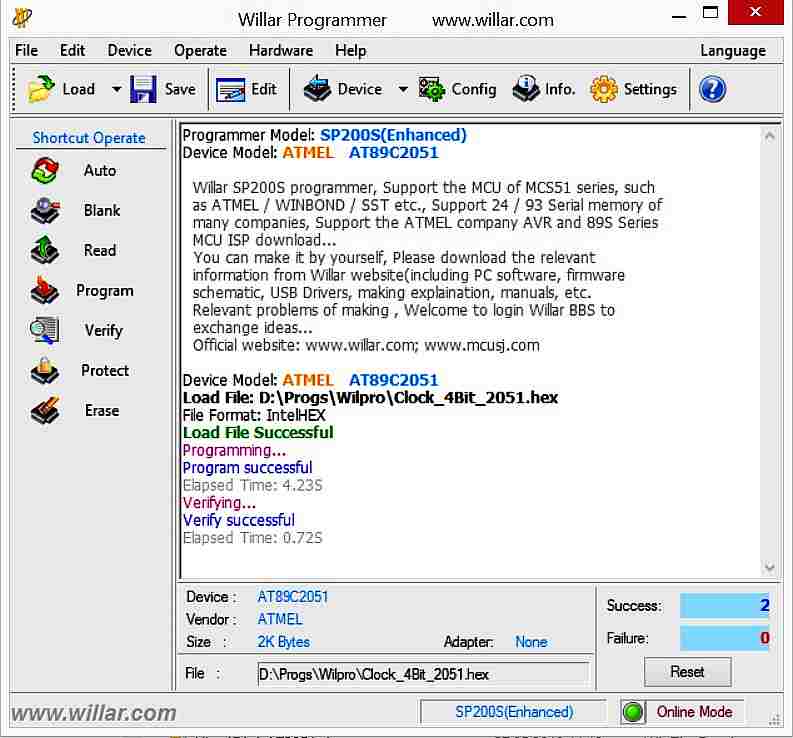Click the Save floppy disk icon
Screen dimensions: 793x738
[x=143, y=89]
